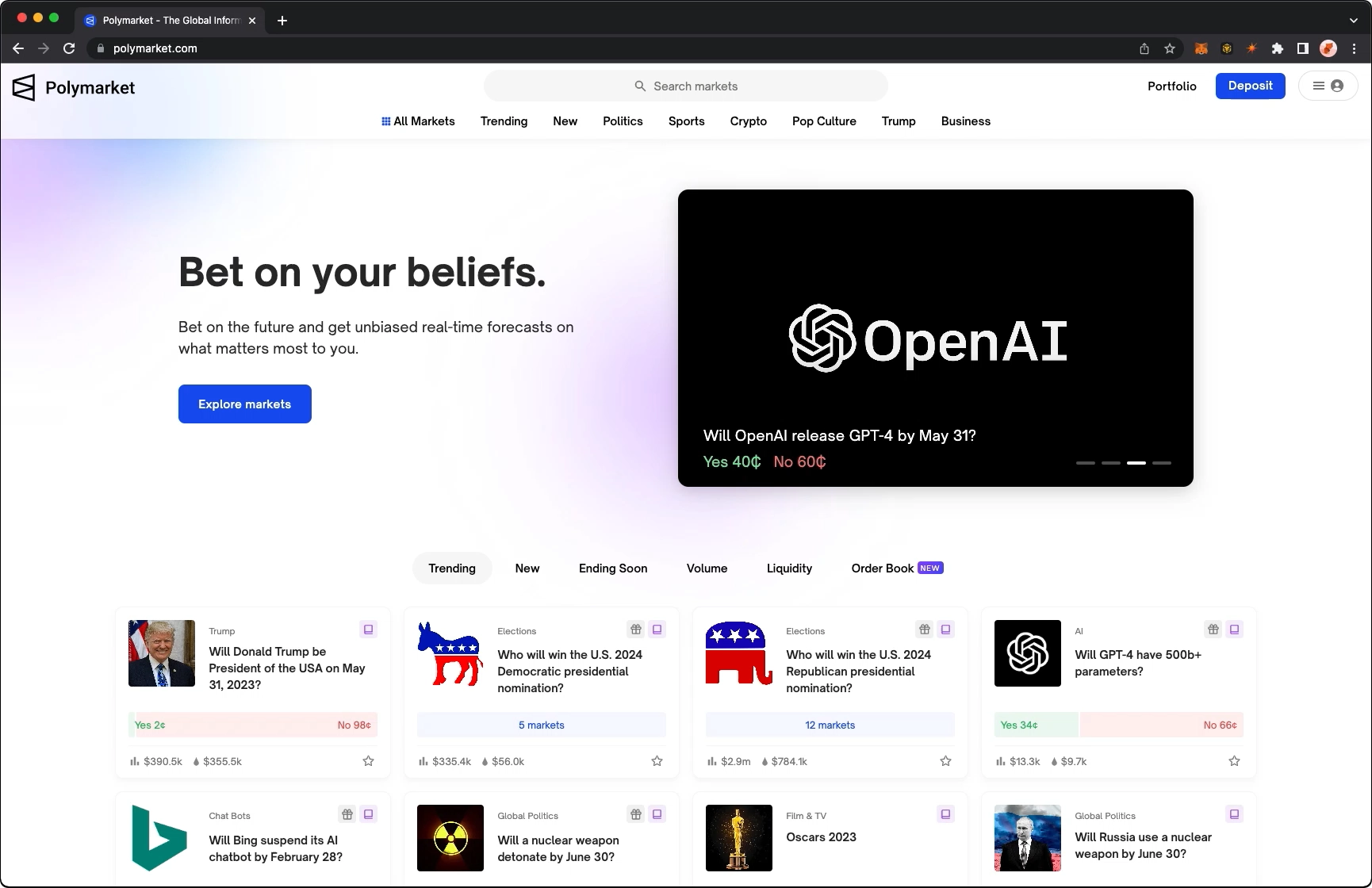Click Yes 2¢ on the Trump market
The width and height of the screenshot is (1372, 888).
pyautogui.click(x=150, y=725)
